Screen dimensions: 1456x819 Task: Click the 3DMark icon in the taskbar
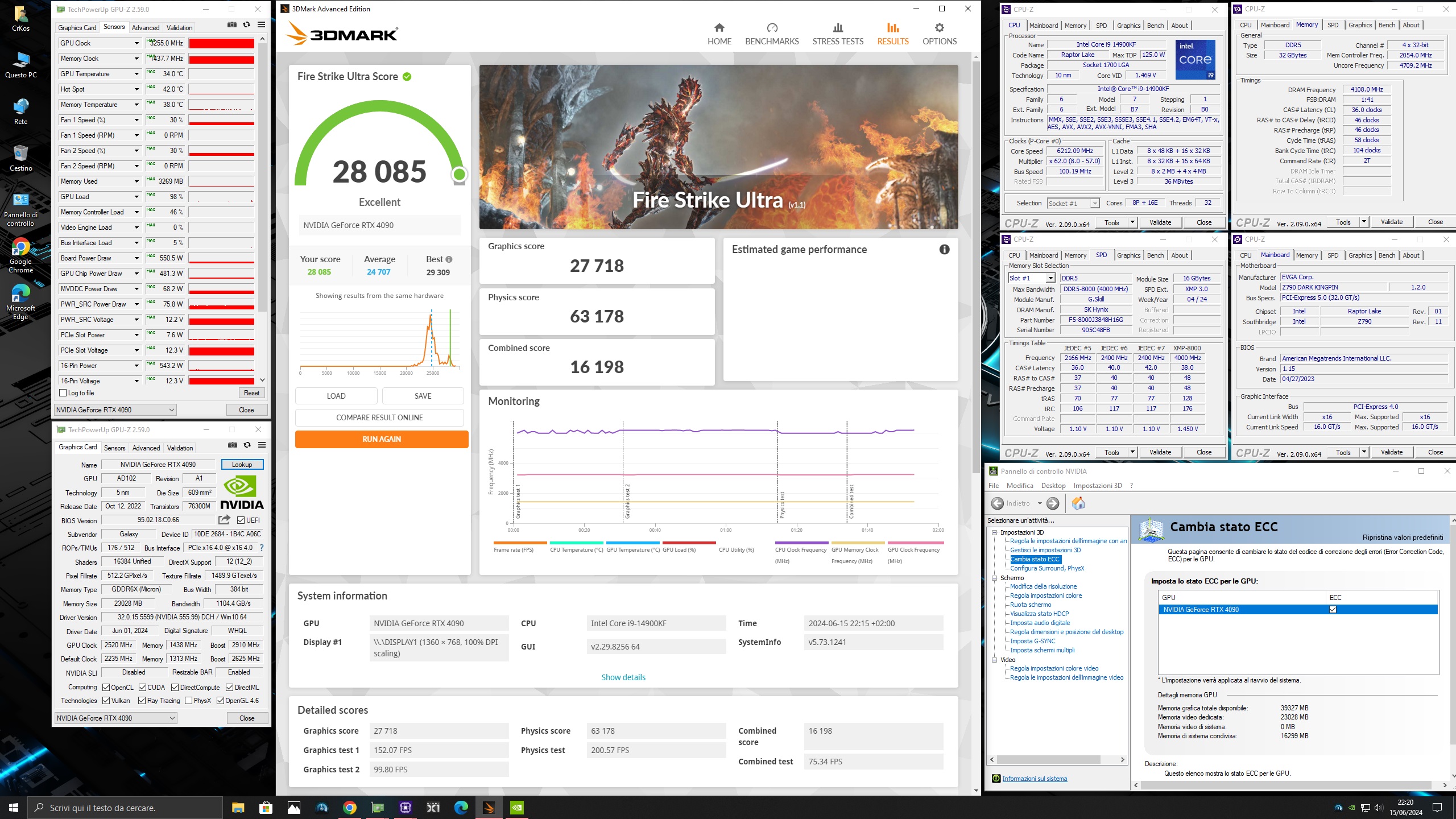(489, 808)
